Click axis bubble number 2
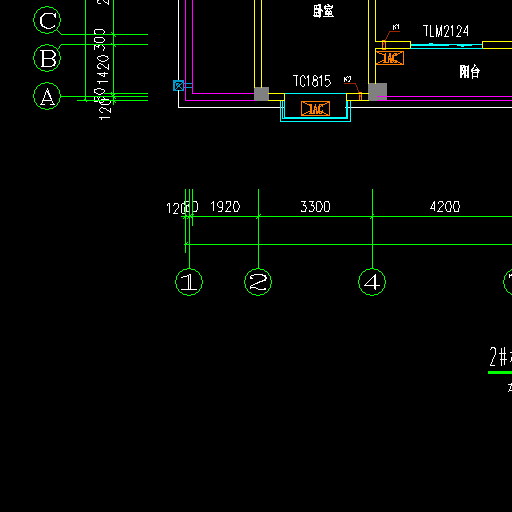 pyautogui.click(x=258, y=282)
